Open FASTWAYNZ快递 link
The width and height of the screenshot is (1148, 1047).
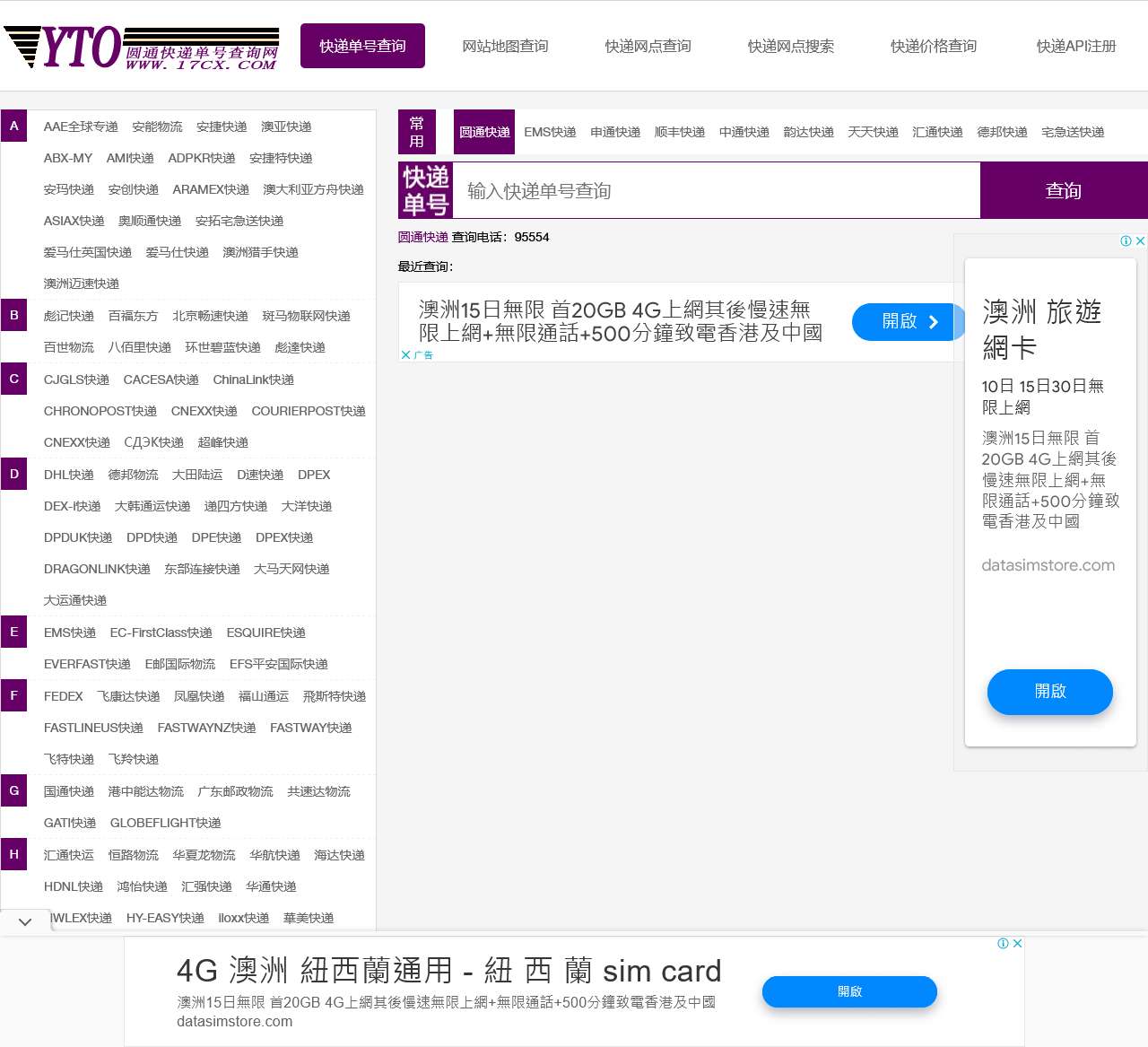(206, 728)
